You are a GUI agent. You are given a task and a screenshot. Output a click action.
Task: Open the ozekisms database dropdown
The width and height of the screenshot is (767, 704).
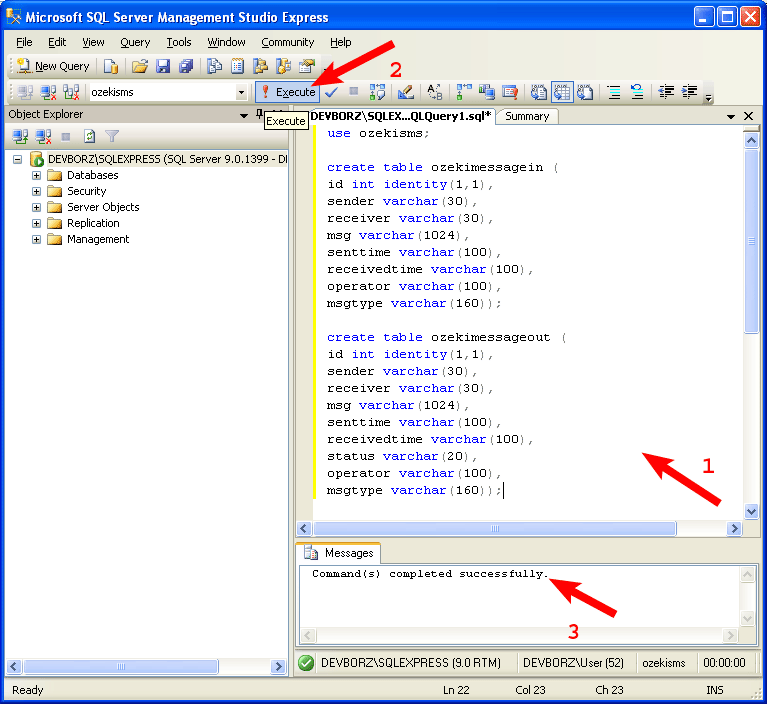coord(241,92)
